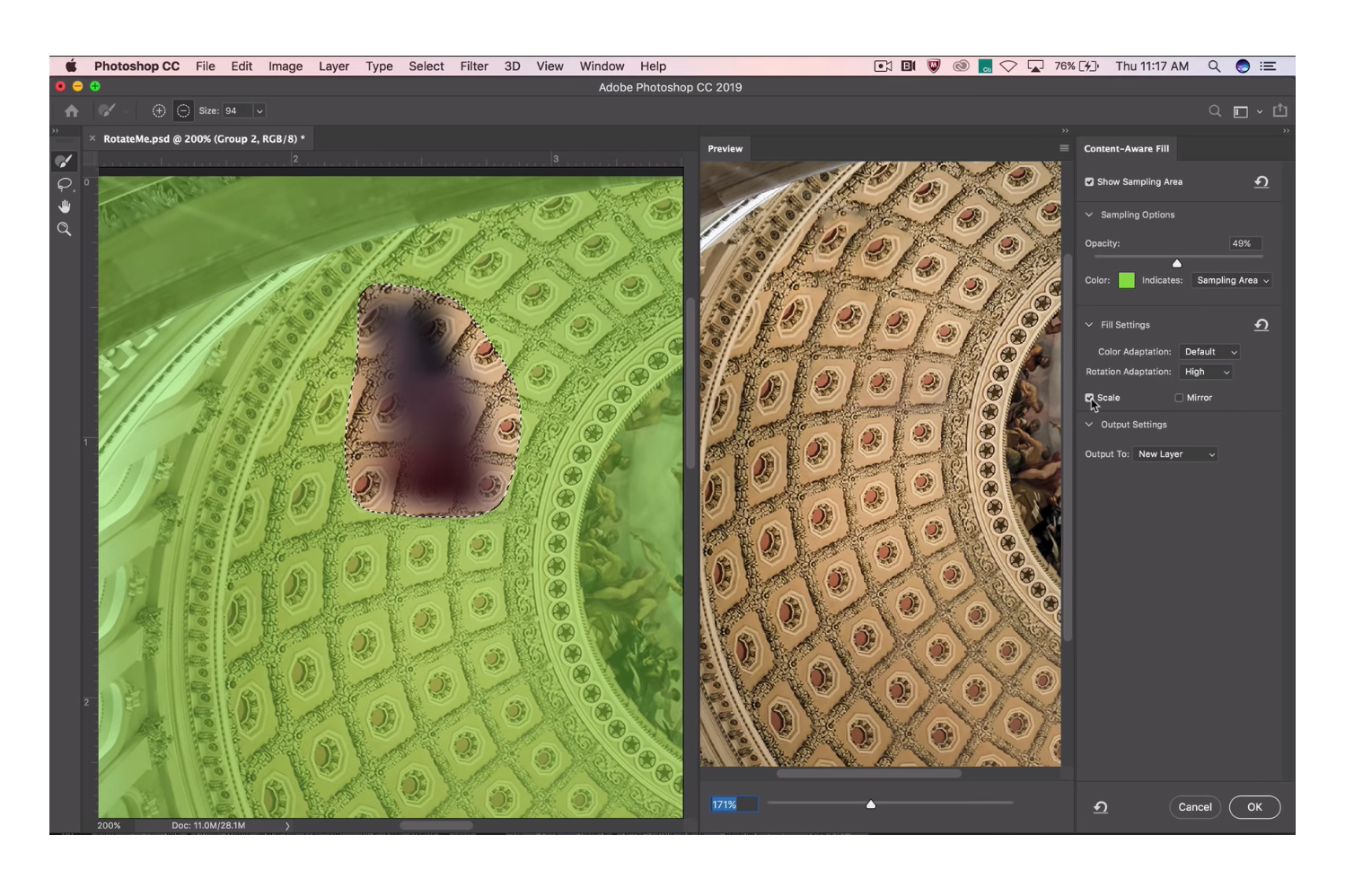The image size is (1345, 896).
Task: Toggle the Show Sampling Area checkbox
Action: point(1091,181)
